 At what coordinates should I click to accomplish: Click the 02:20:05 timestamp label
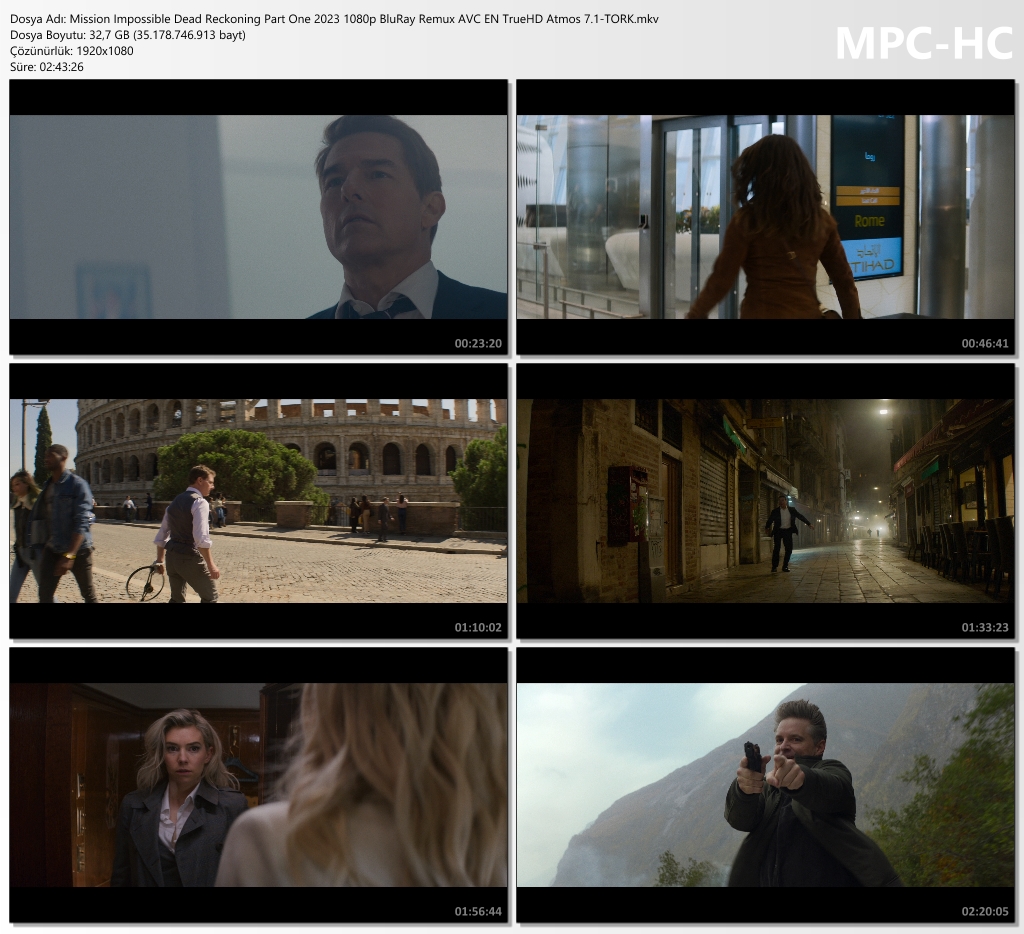pos(985,911)
